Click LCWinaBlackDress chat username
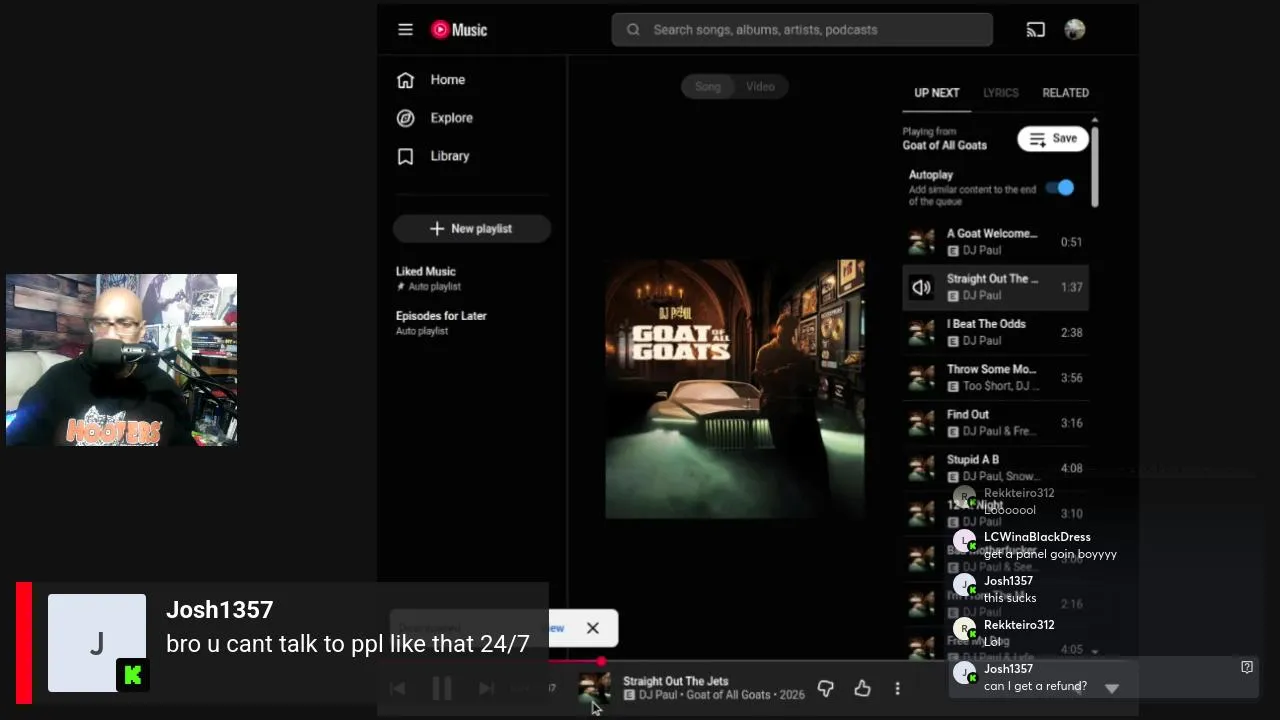 [1037, 537]
